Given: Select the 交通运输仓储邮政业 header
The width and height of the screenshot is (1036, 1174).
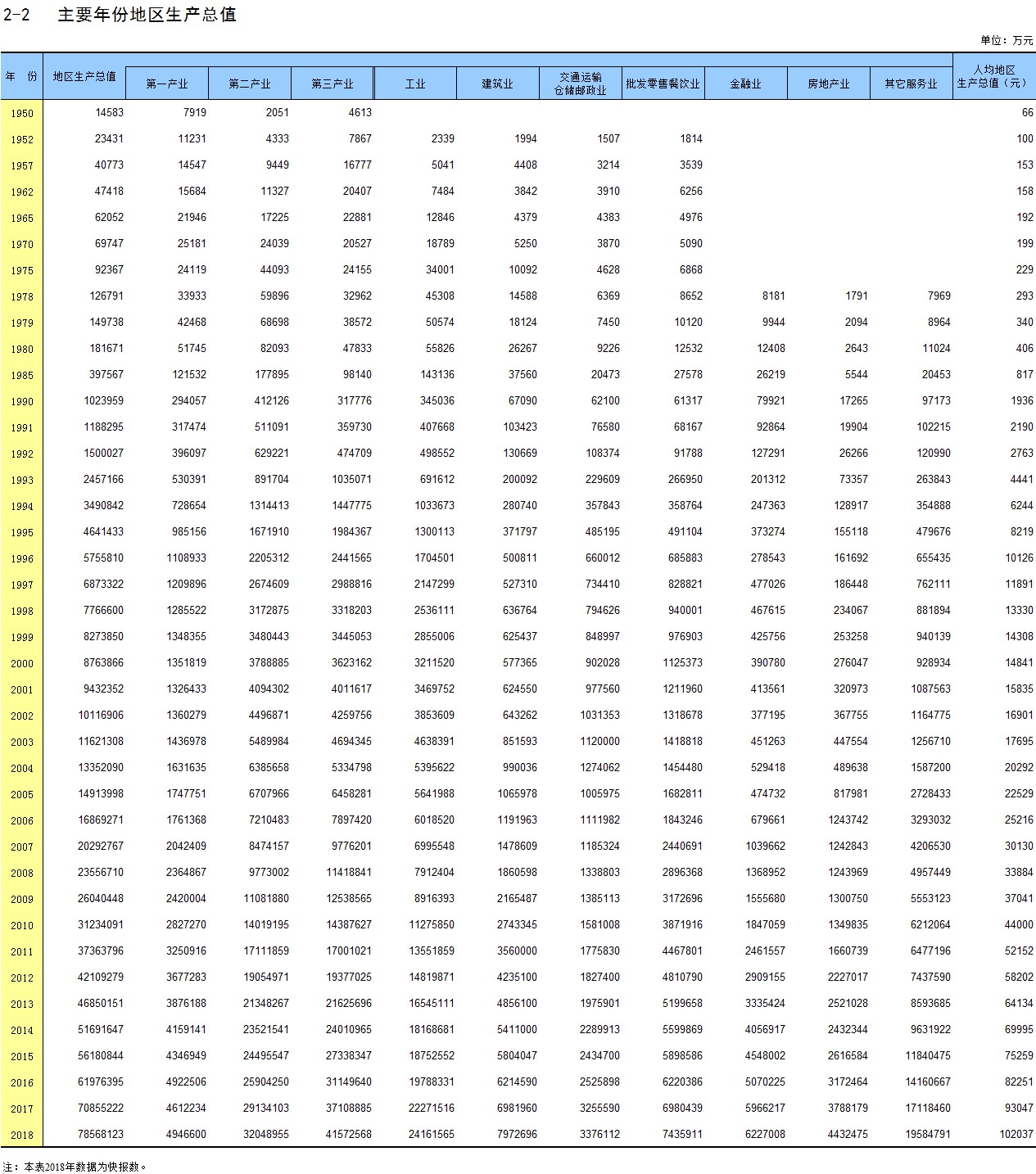Looking at the screenshot, I should click(581, 84).
